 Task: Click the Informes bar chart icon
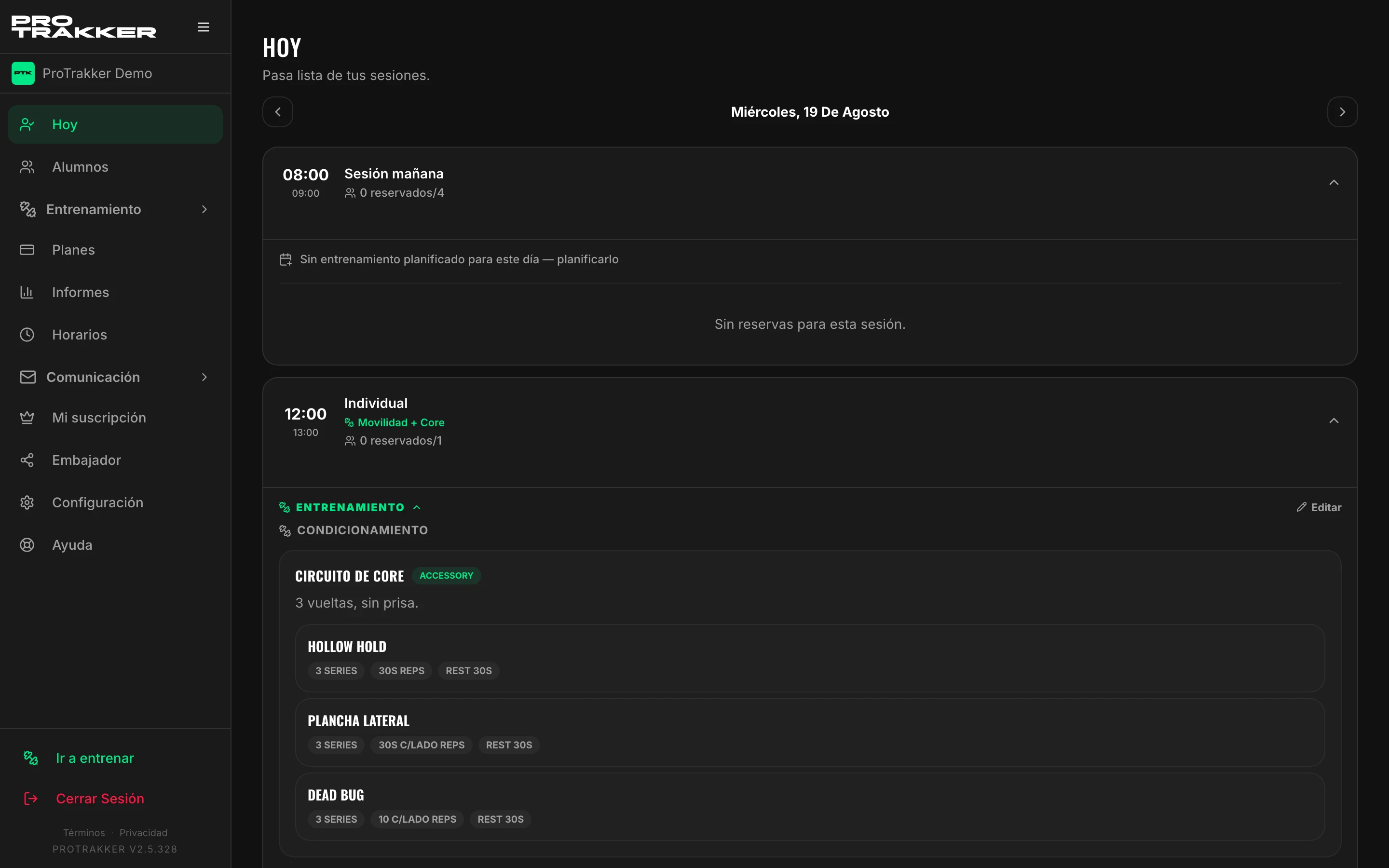pyautogui.click(x=27, y=292)
